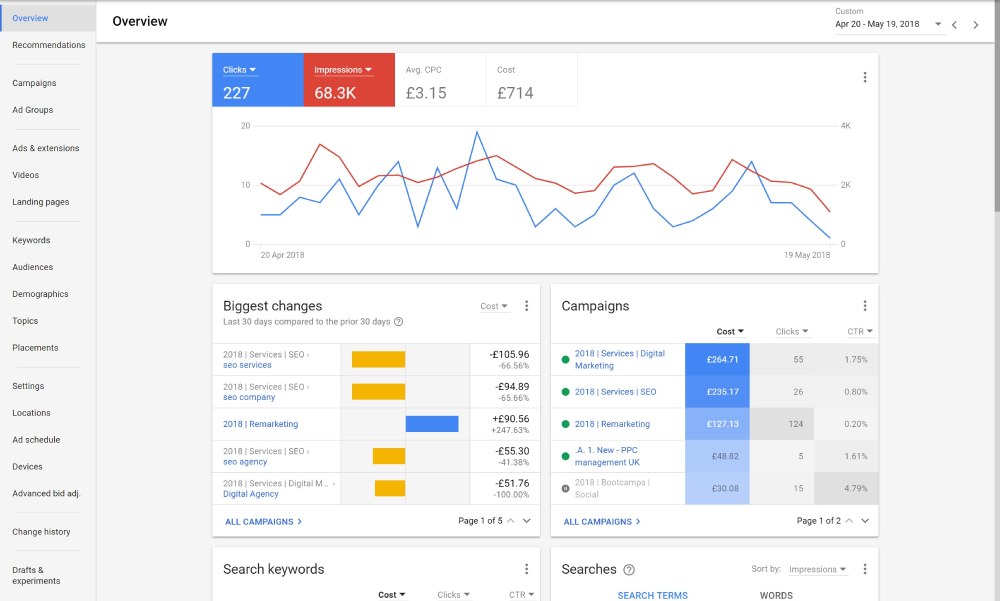The width and height of the screenshot is (1000, 601).
Task: Open the Impressions metric dropdown
Action: pos(343,70)
